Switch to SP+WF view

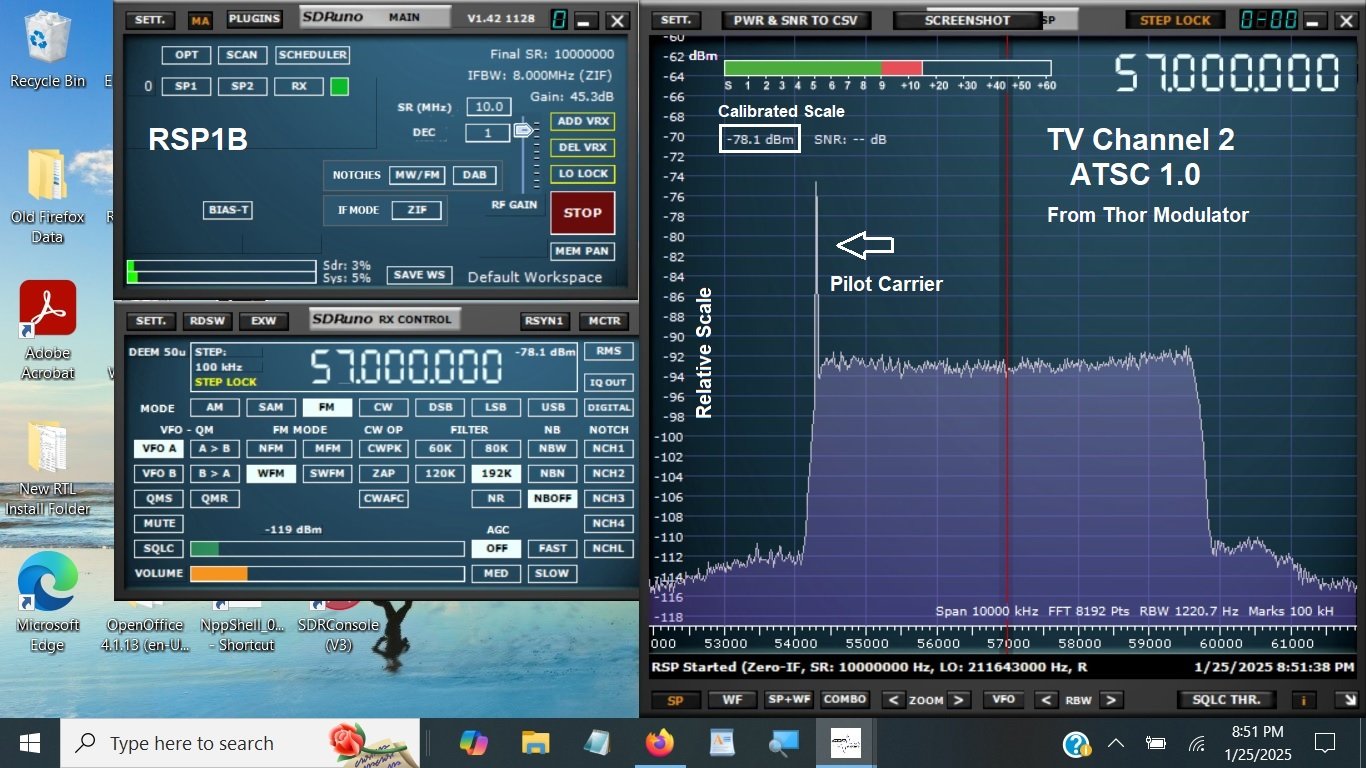pos(789,700)
